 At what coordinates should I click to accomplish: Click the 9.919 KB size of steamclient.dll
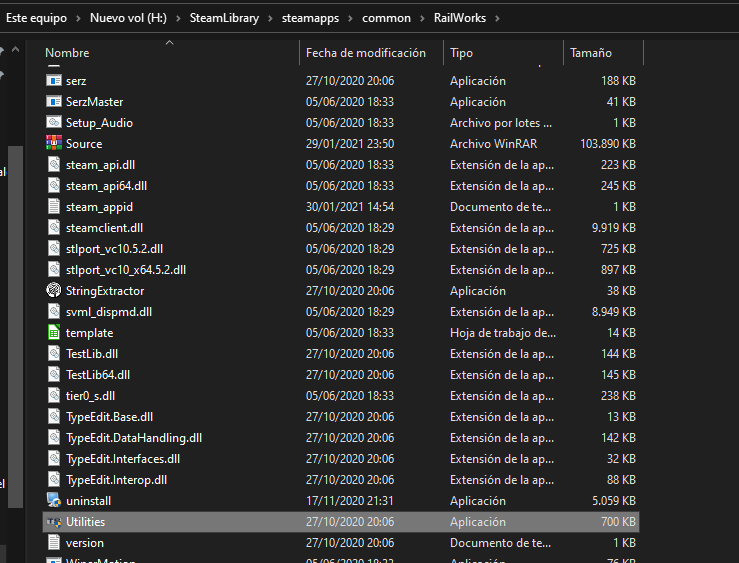614,228
